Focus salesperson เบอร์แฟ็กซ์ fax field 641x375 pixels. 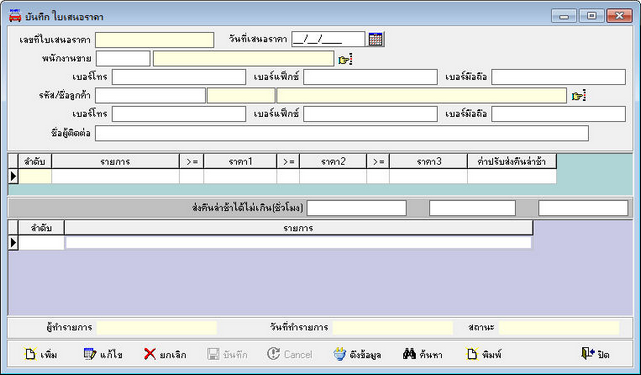coord(370,77)
